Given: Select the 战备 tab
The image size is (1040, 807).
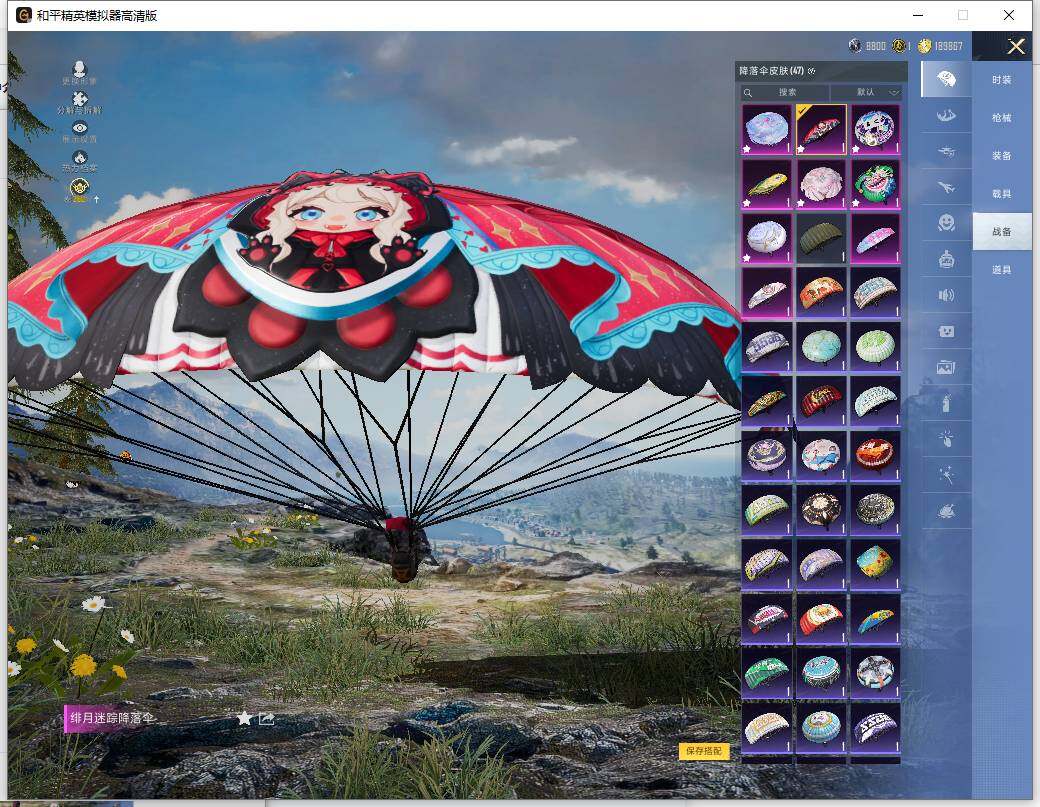Looking at the screenshot, I should click(1002, 231).
